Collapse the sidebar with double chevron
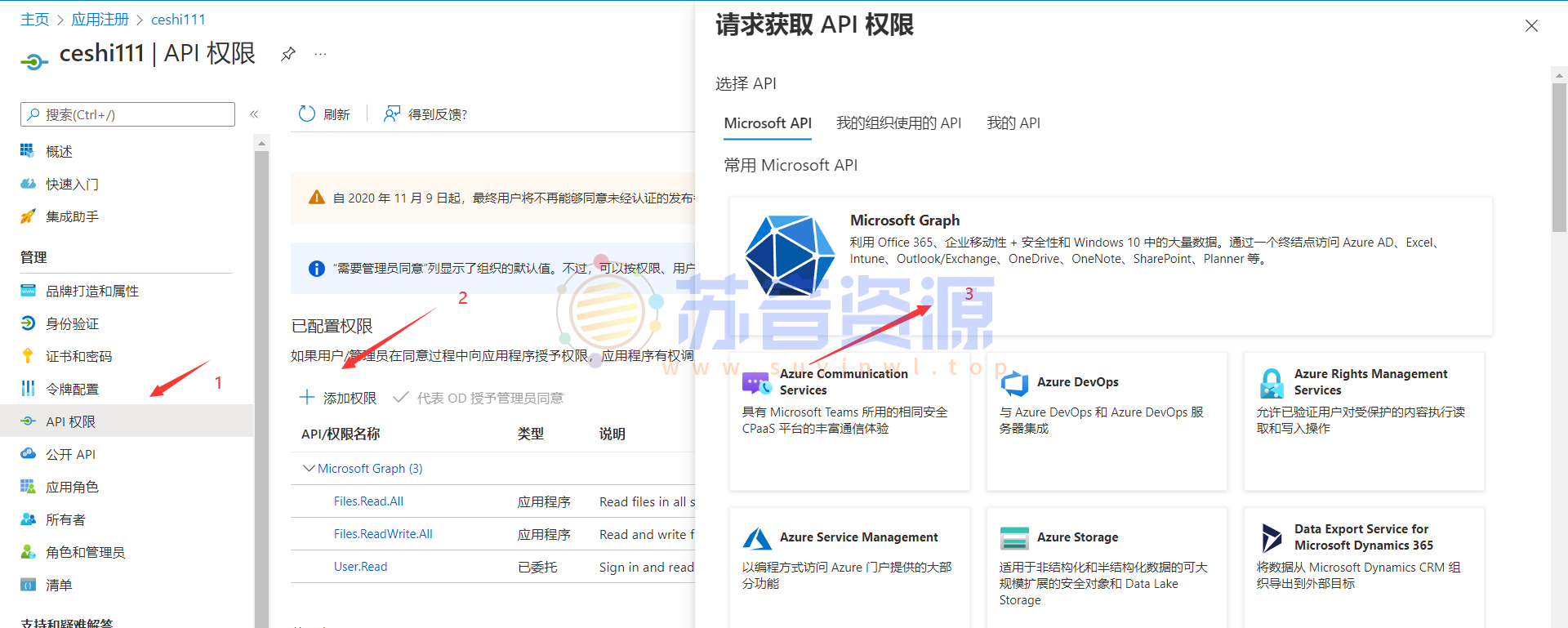The height and width of the screenshot is (628, 1568). point(254,114)
